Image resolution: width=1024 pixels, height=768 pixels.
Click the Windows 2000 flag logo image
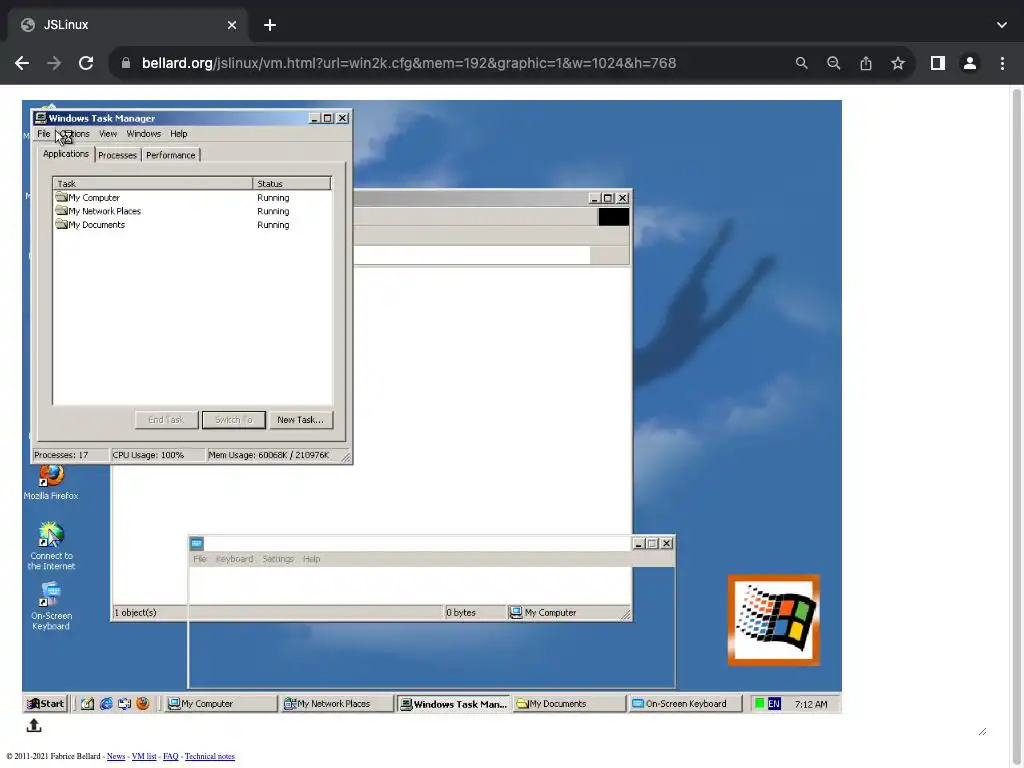click(774, 620)
